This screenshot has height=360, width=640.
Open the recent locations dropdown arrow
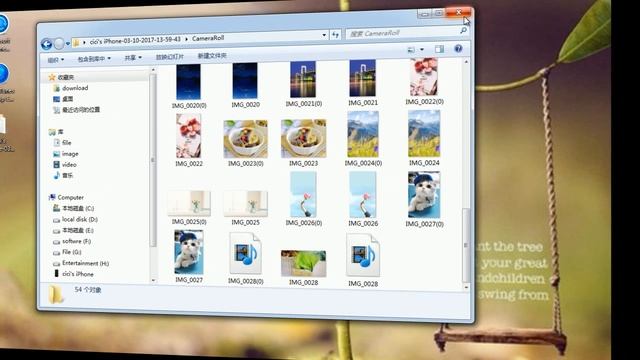[68, 43]
